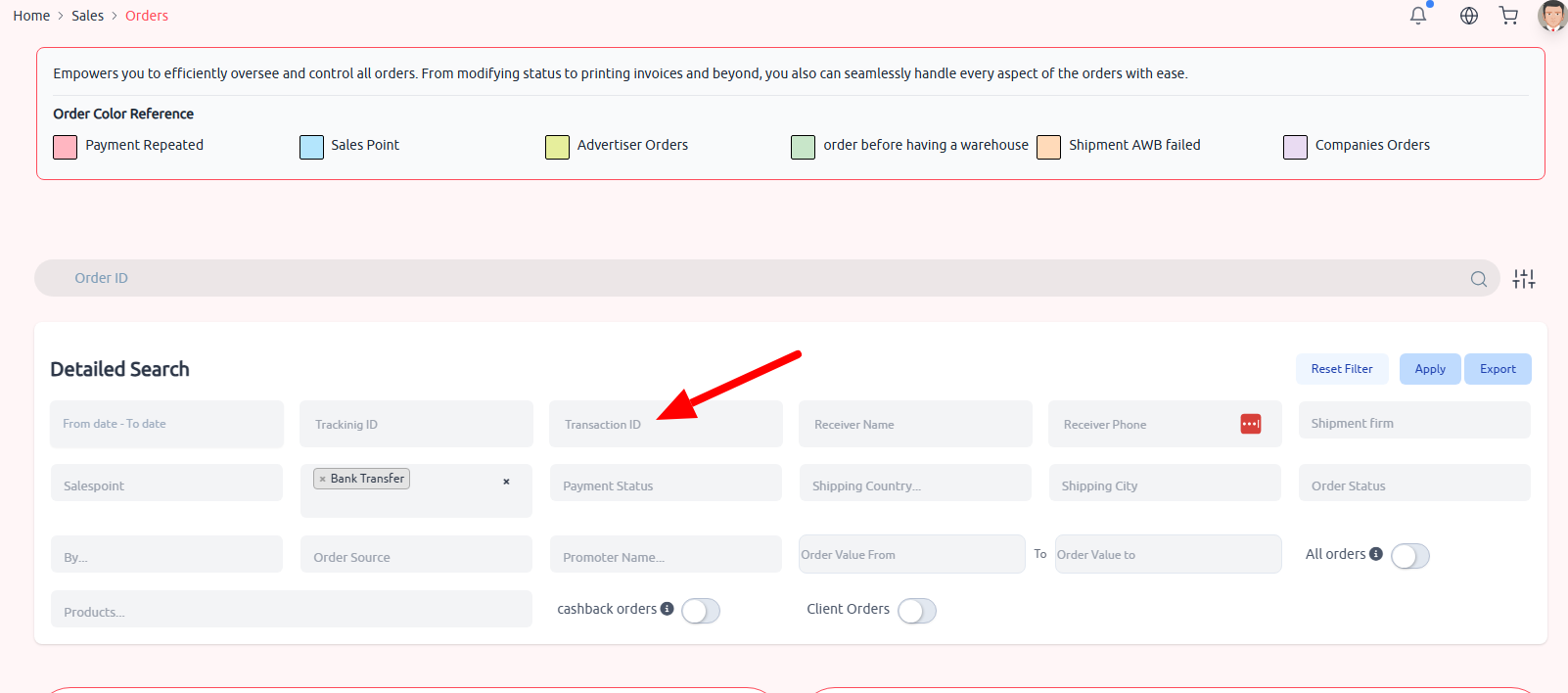This screenshot has width=1568, height=693.
Task: Open the language globe menu
Action: [x=1469, y=16]
